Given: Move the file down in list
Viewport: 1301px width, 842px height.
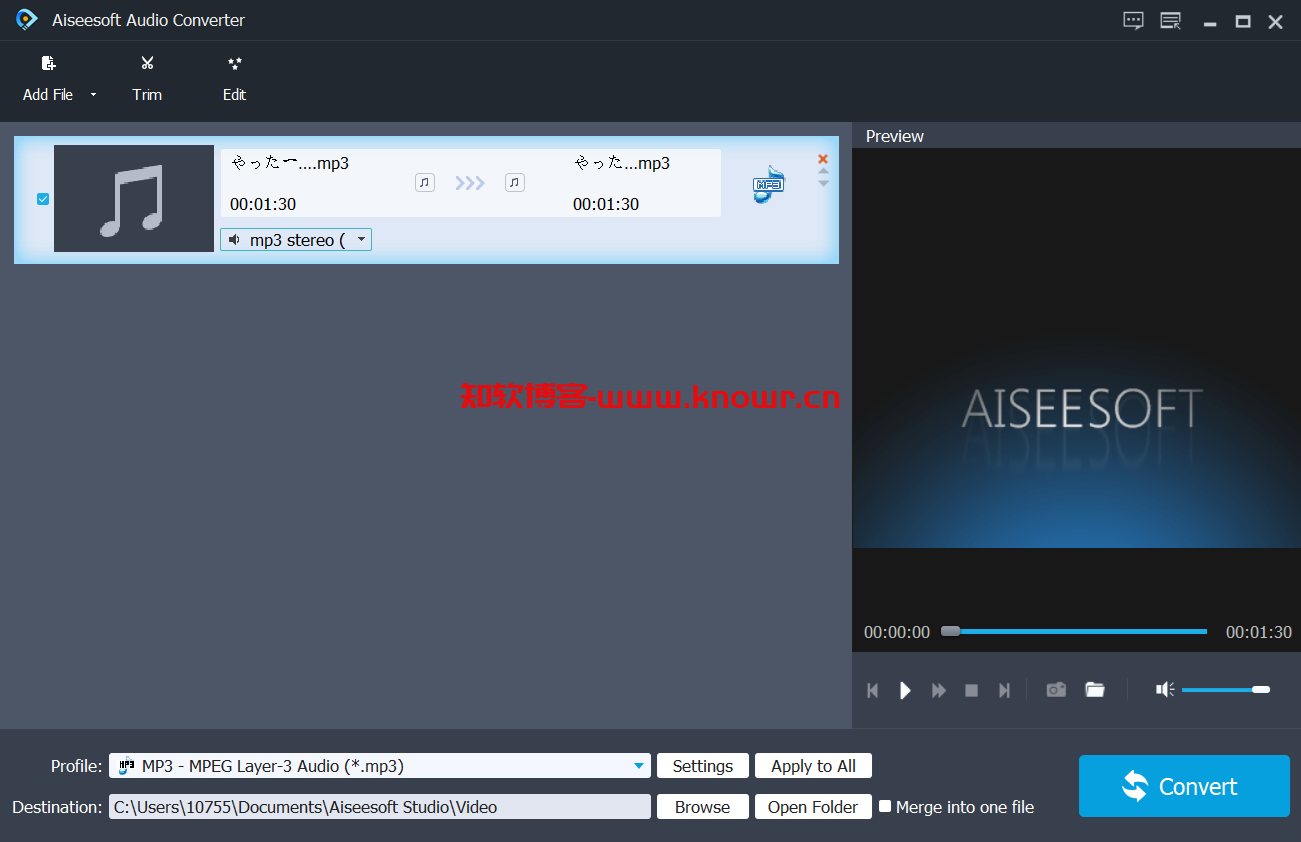Looking at the screenshot, I should tap(823, 183).
